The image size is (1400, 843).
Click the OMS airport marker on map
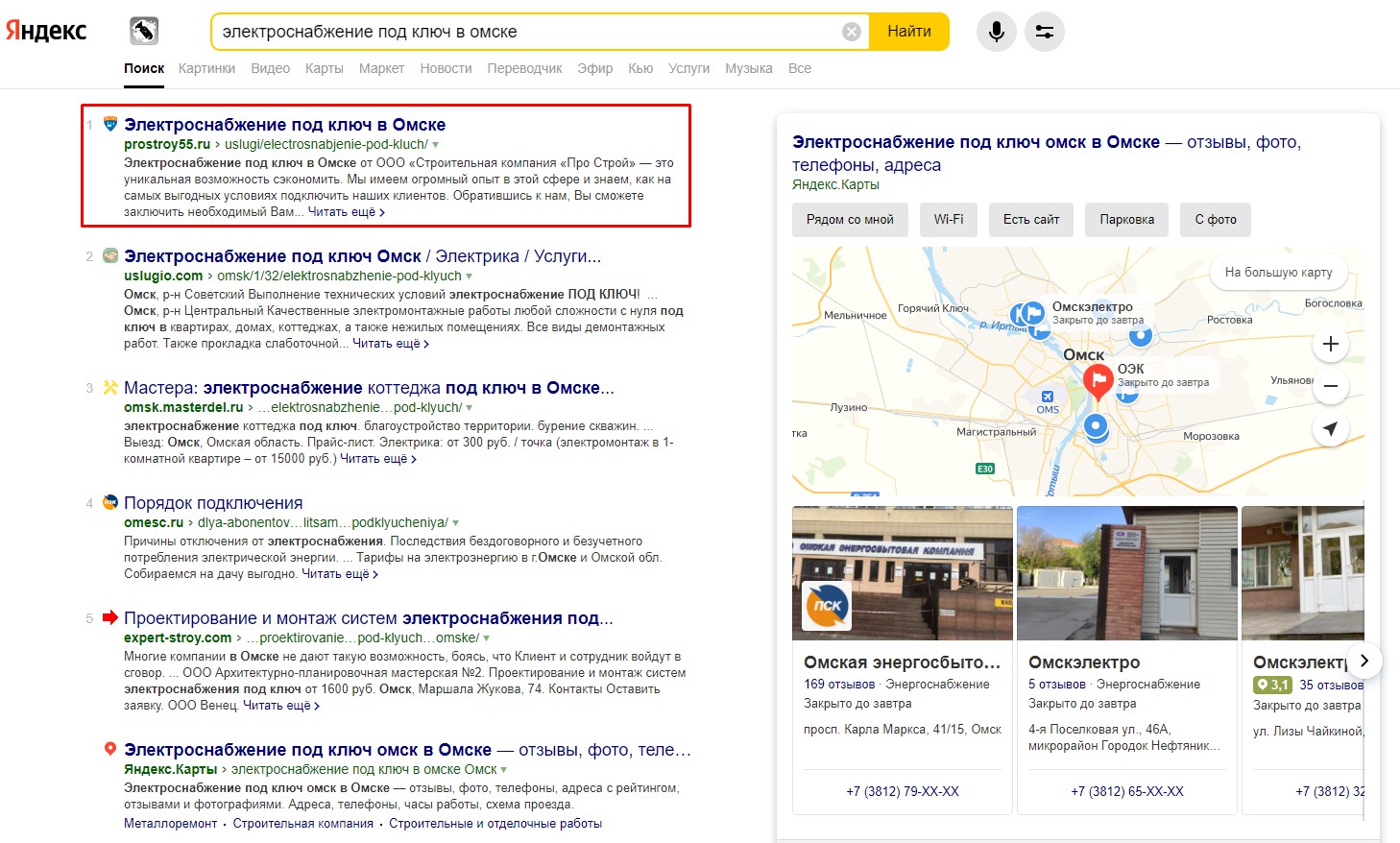1048,397
